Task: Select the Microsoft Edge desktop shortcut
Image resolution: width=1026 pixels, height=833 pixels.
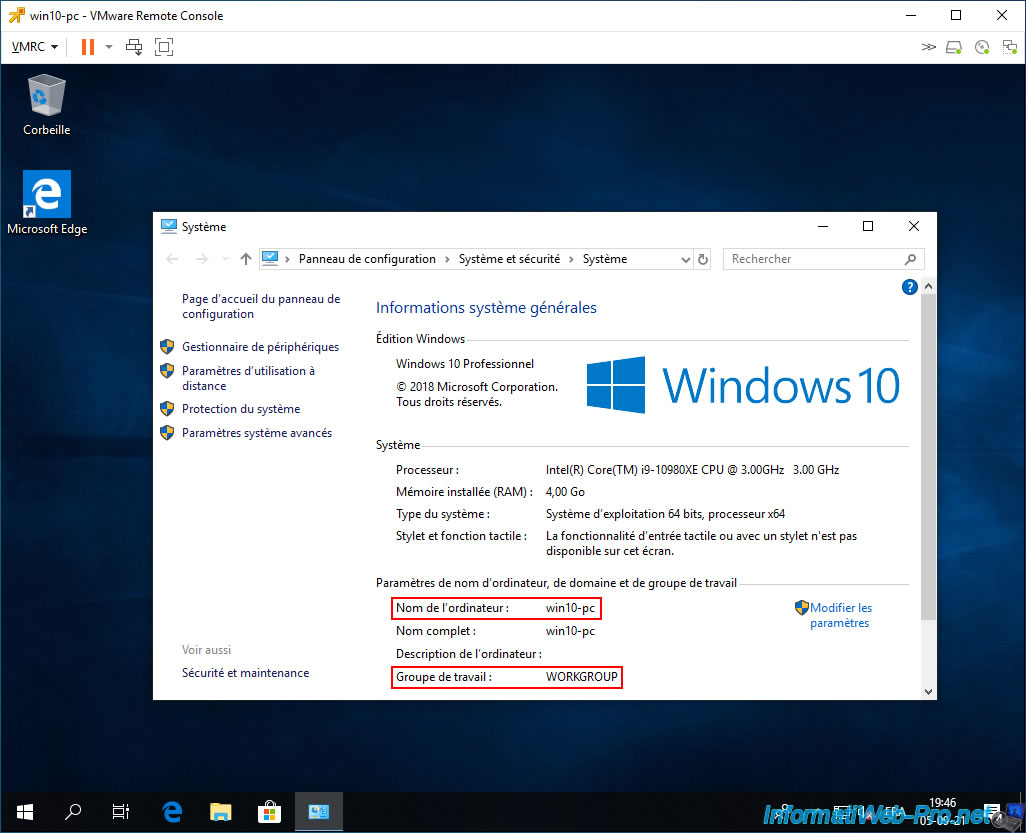Action: tap(46, 203)
